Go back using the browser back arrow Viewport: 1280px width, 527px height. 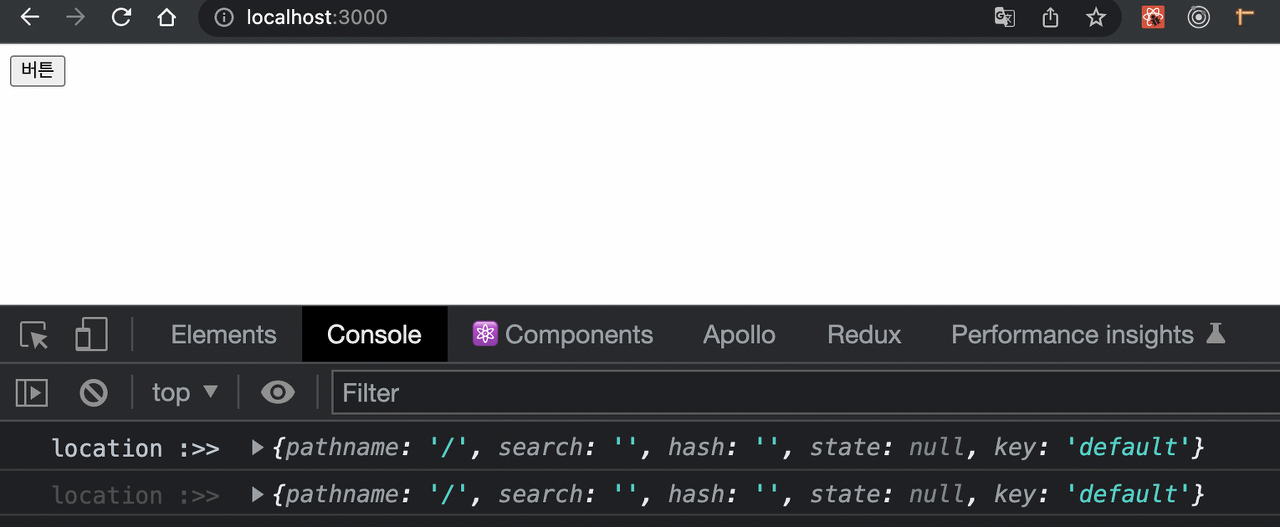(30, 17)
